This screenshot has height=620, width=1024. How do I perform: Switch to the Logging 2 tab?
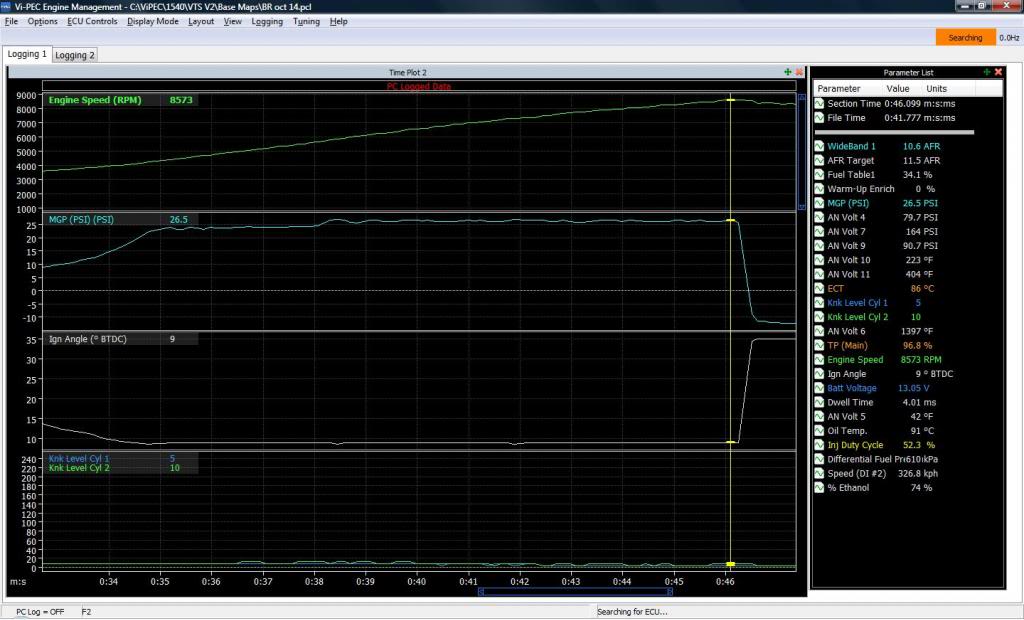74,55
